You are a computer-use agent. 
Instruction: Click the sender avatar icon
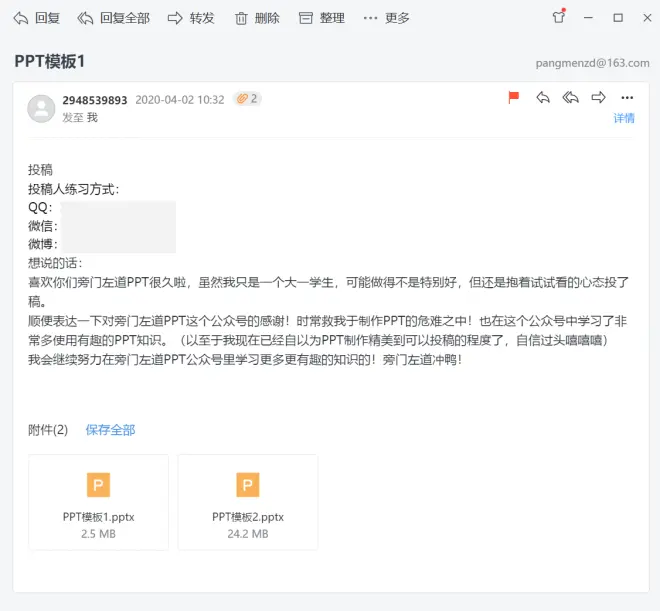click(x=41, y=109)
